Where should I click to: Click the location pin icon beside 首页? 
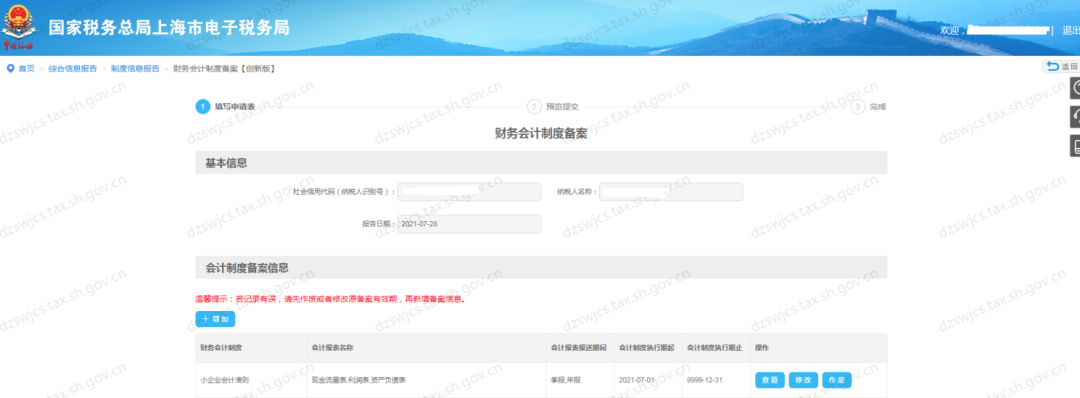pos(10,68)
